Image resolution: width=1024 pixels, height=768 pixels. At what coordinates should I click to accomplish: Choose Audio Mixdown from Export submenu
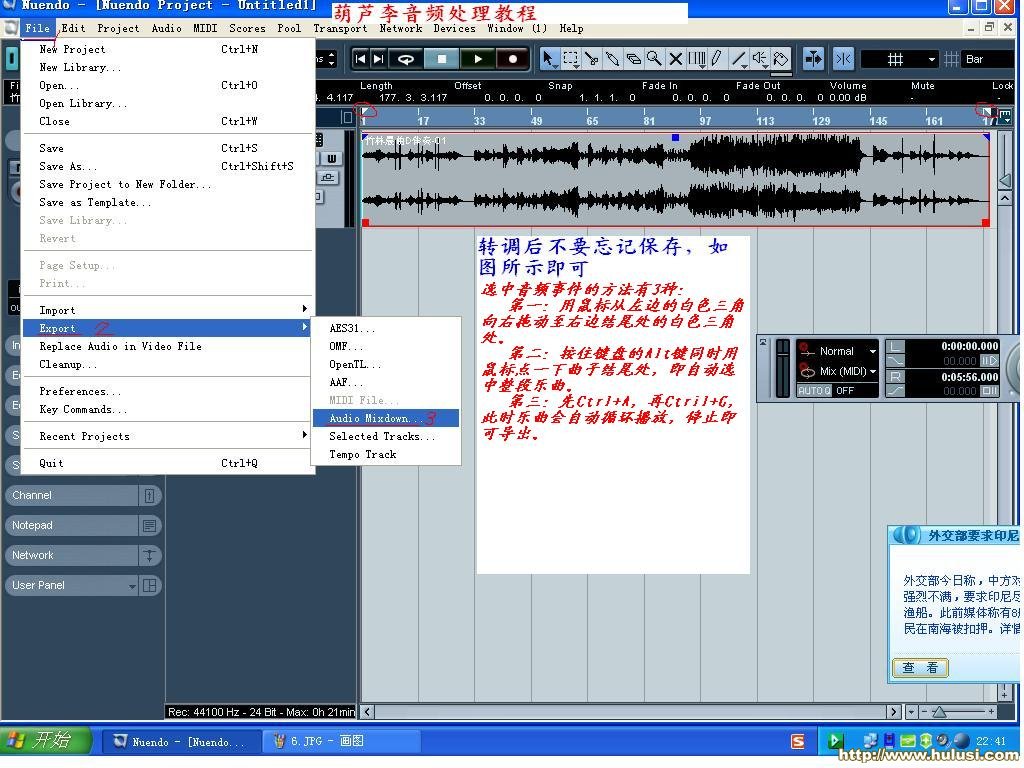pyautogui.click(x=385, y=419)
